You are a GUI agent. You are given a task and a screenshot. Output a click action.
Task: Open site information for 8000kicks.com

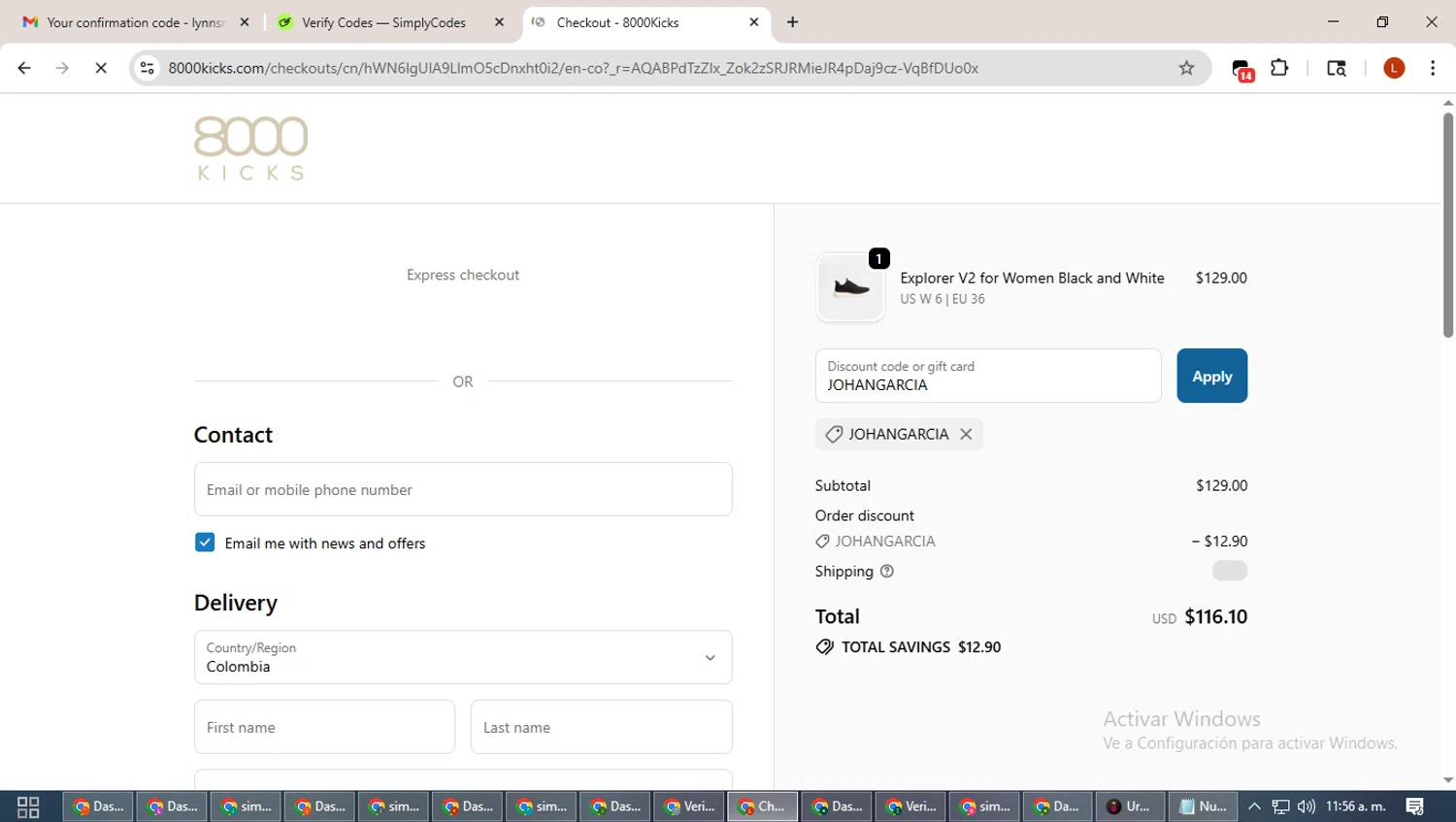pyautogui.click(x=148, y=68)
